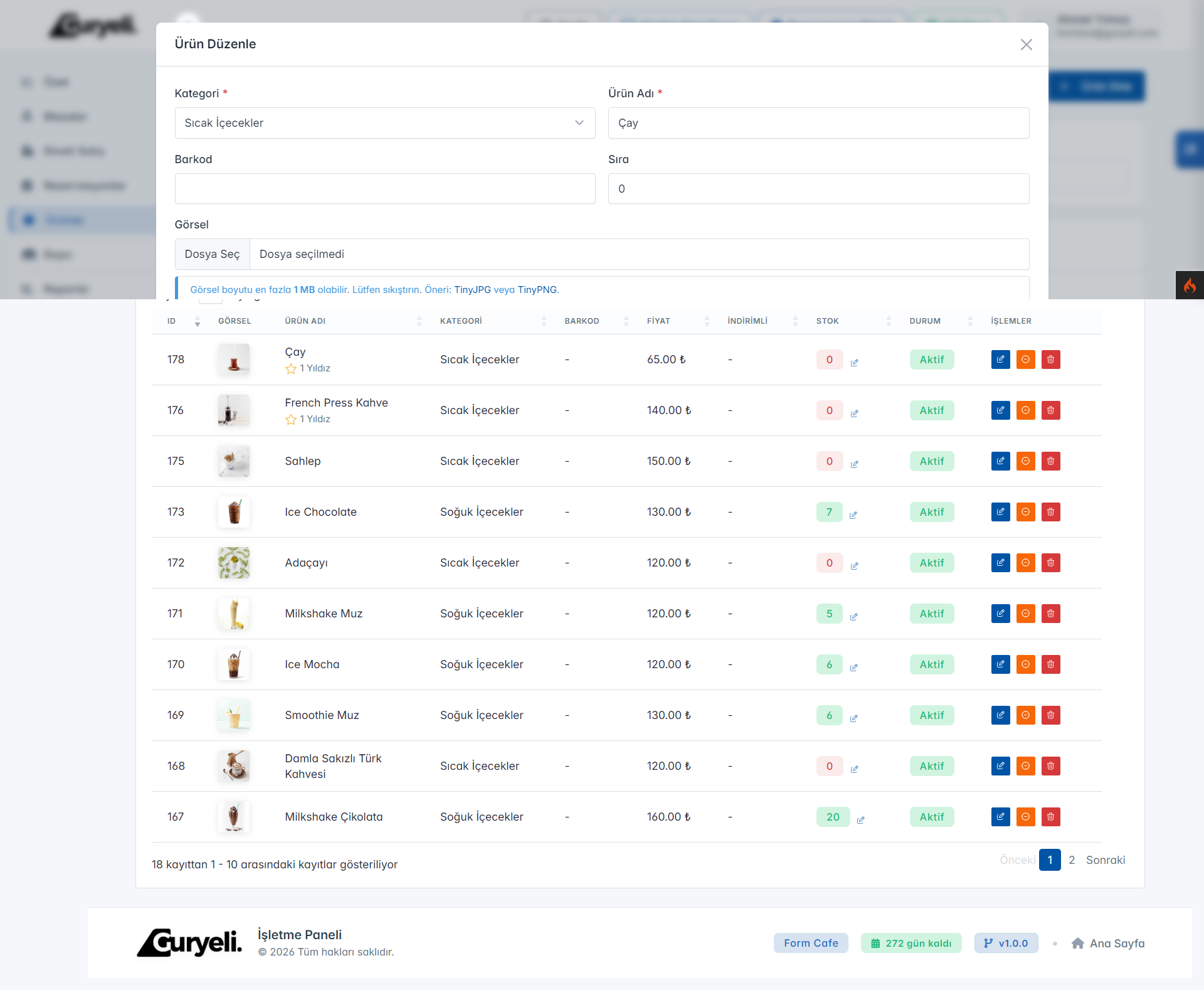1204x990 pixels.
Task: Click the flame icon at the right edge
Action: pyautogui.click(x=1190, y=285)
